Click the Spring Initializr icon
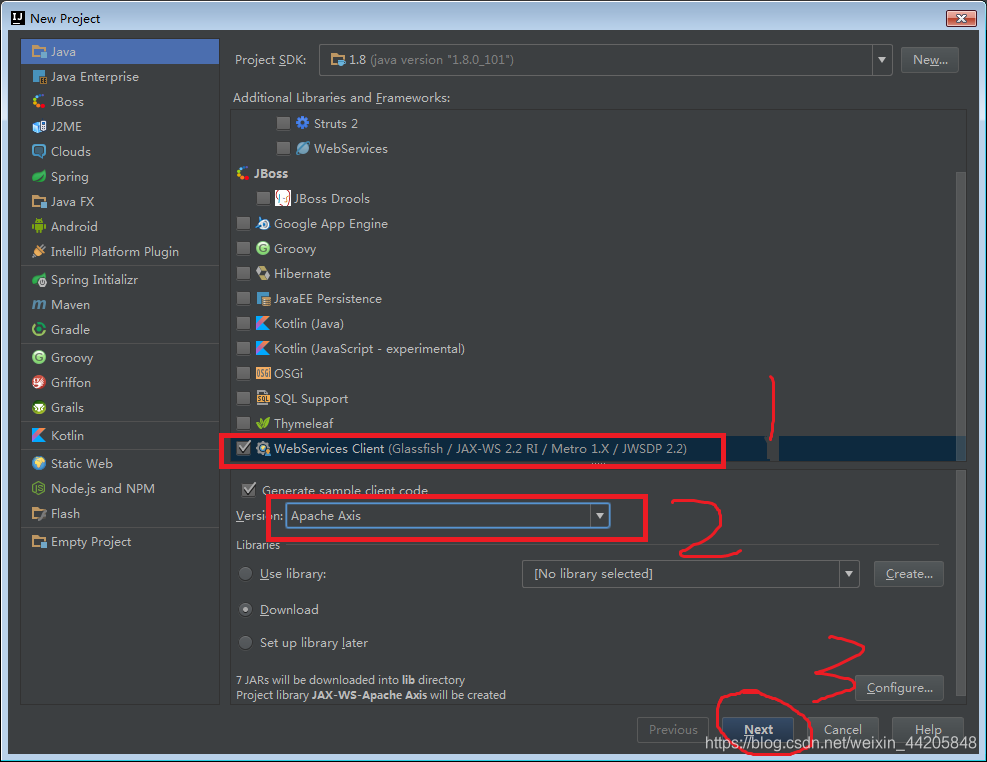The image size is (987, 762). point(39,280)
